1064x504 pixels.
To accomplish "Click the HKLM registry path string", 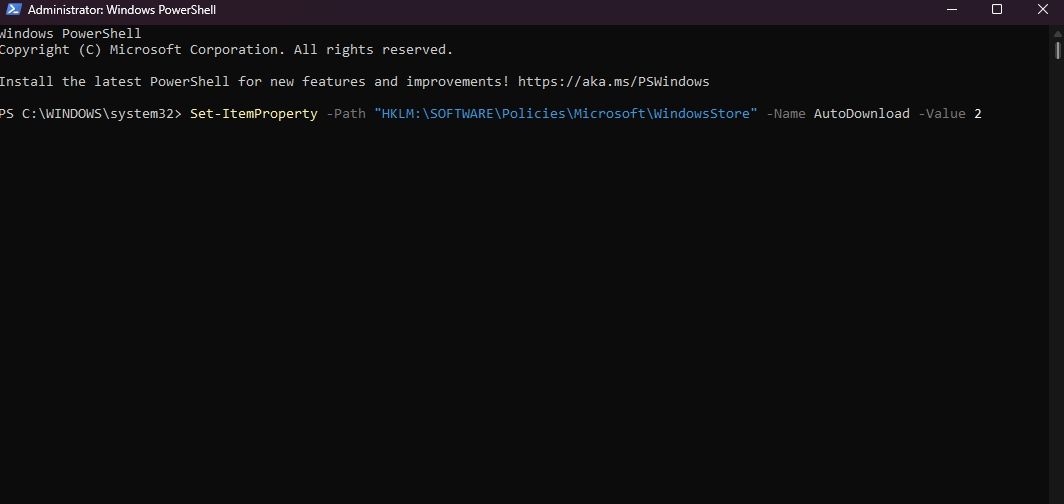I will [565, 114].
